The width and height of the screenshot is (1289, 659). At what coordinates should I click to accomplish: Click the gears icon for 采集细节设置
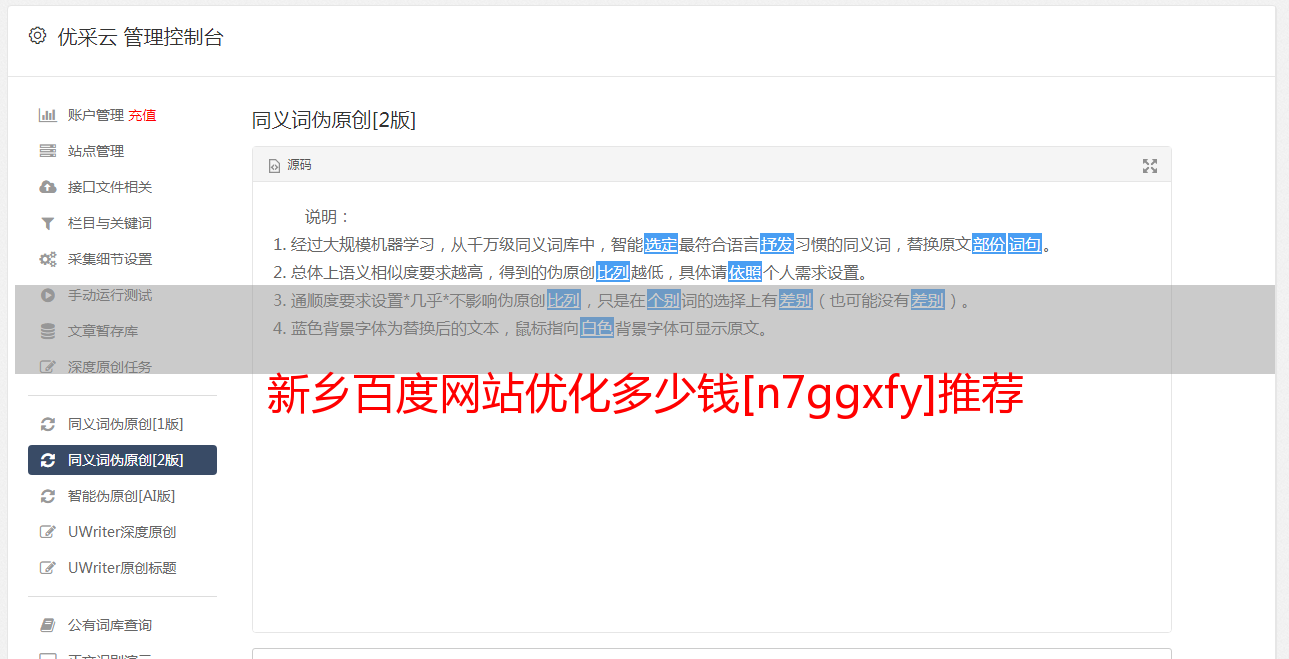click(x=47, y=259)
